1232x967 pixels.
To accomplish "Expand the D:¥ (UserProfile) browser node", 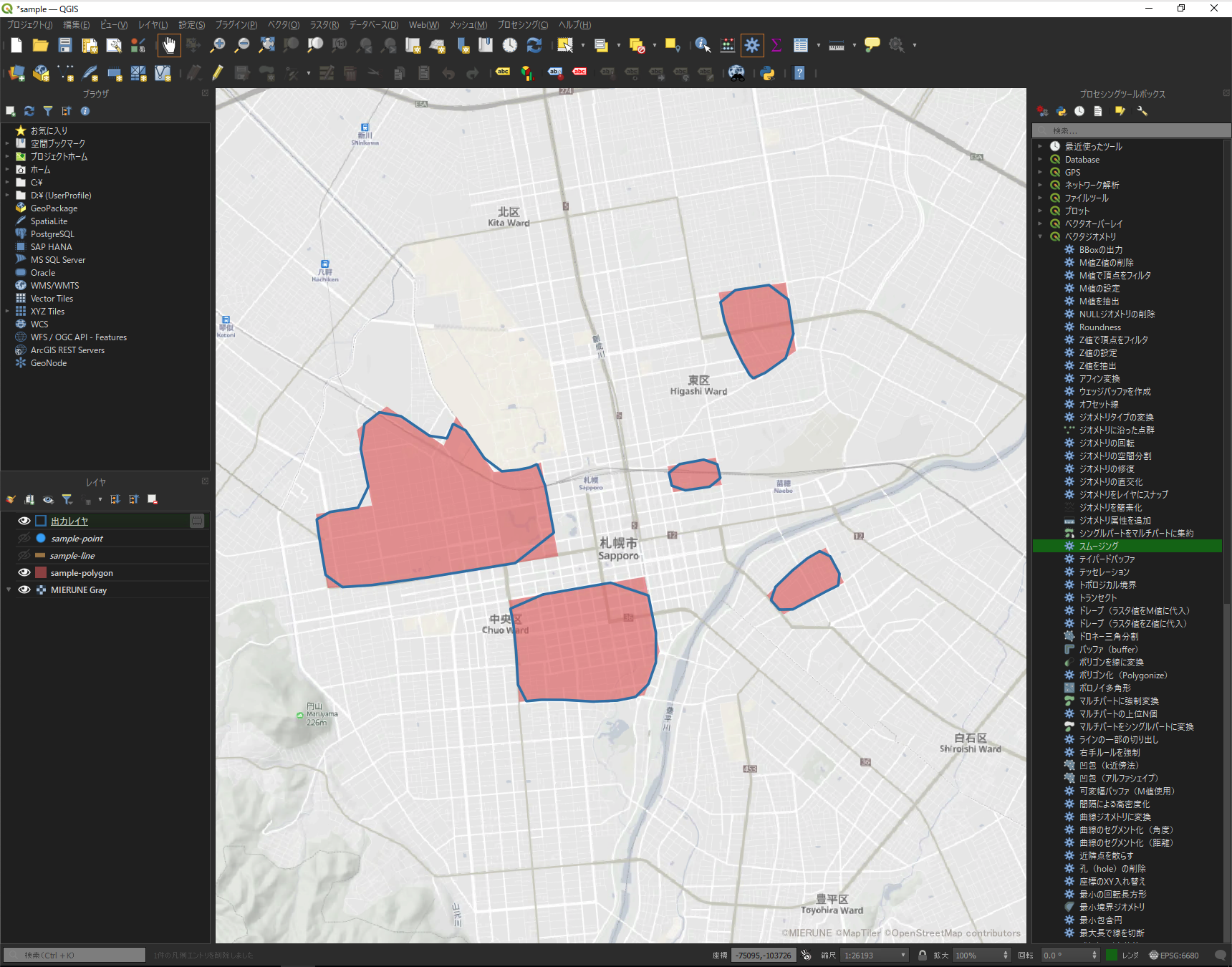I will [x=7, y=195].
